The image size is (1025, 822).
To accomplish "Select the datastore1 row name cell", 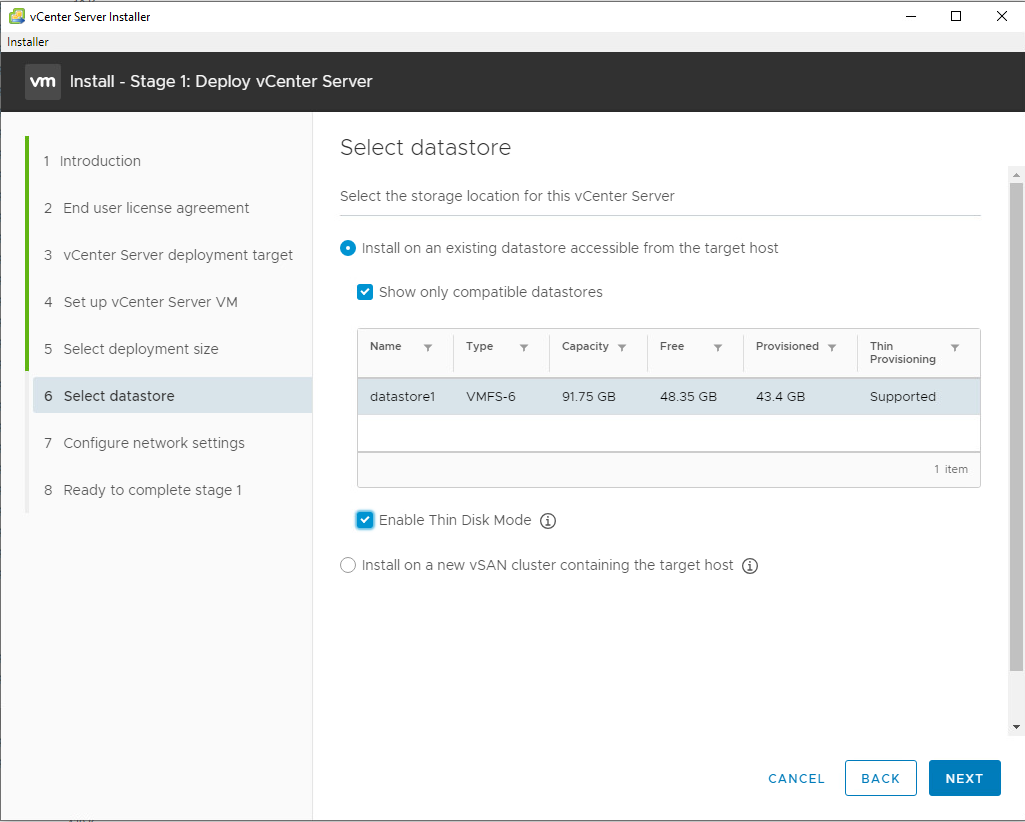I will tap(403, 397).
